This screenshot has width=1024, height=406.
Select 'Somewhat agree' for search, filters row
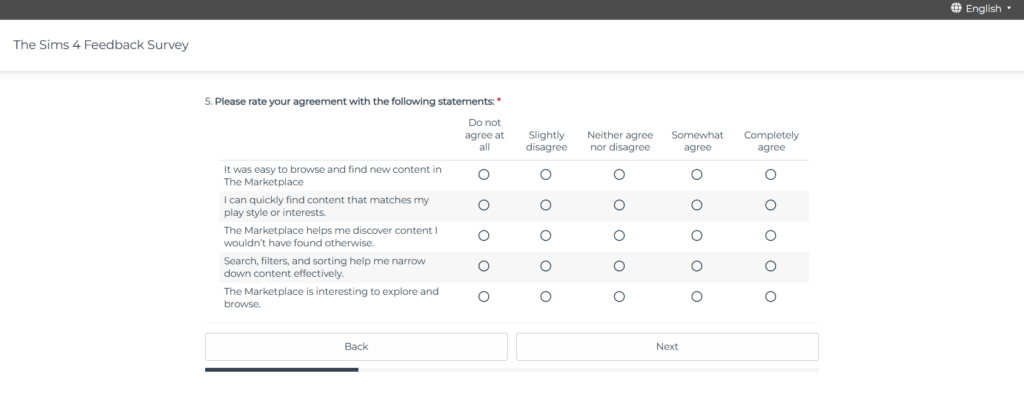(697, 266)
